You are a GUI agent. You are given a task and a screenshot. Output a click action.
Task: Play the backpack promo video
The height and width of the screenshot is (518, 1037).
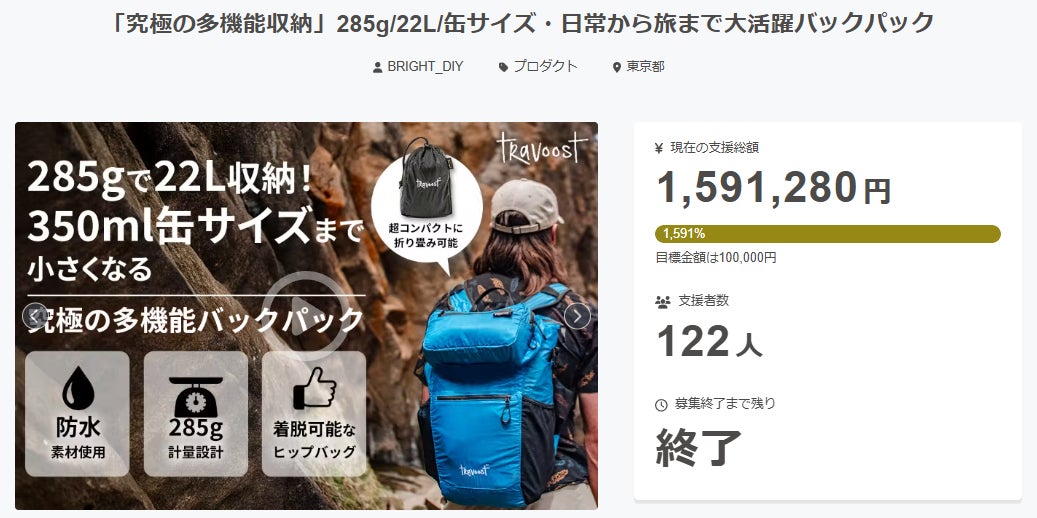click(306, 315)
